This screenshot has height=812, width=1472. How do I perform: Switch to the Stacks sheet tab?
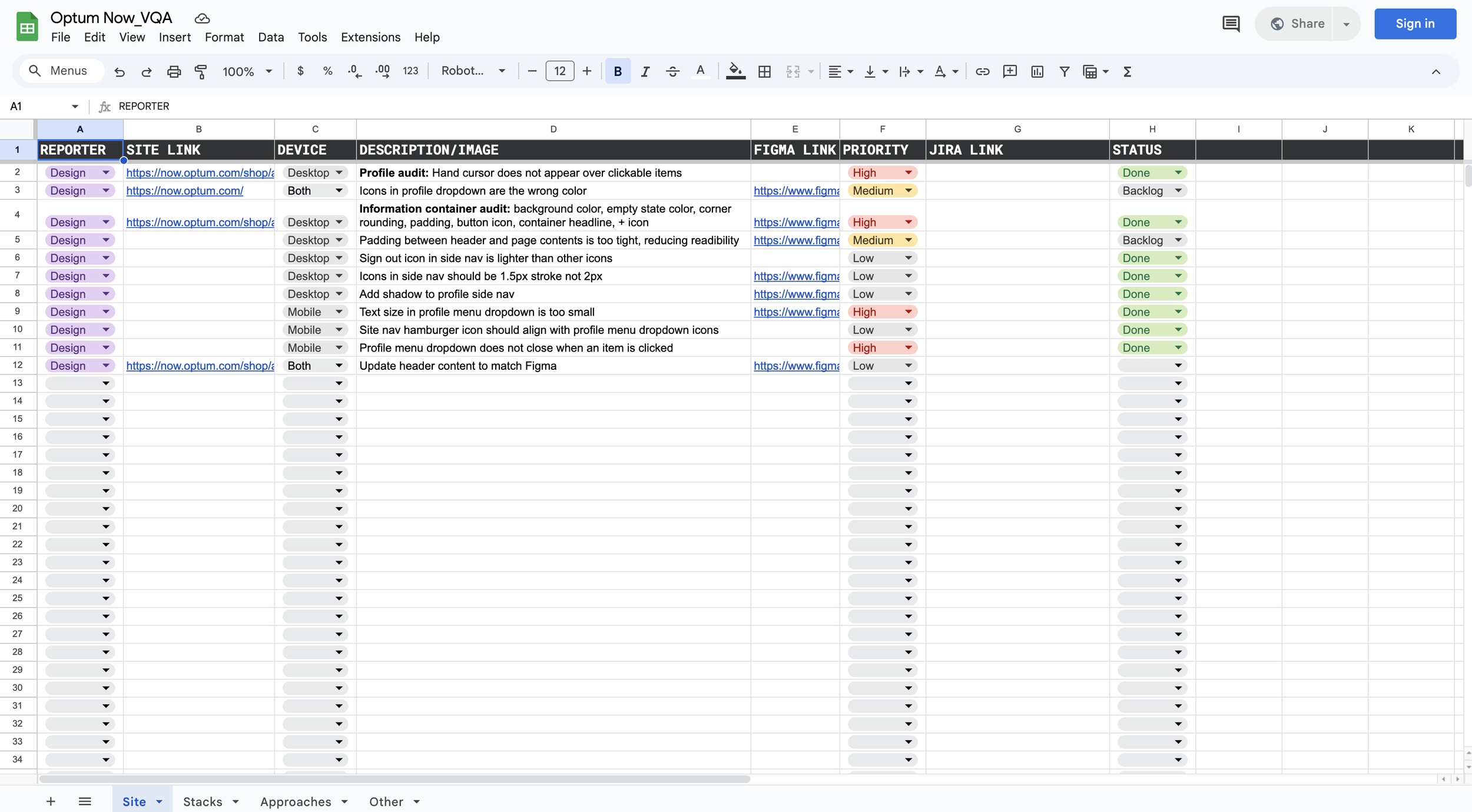coord(203,801)
